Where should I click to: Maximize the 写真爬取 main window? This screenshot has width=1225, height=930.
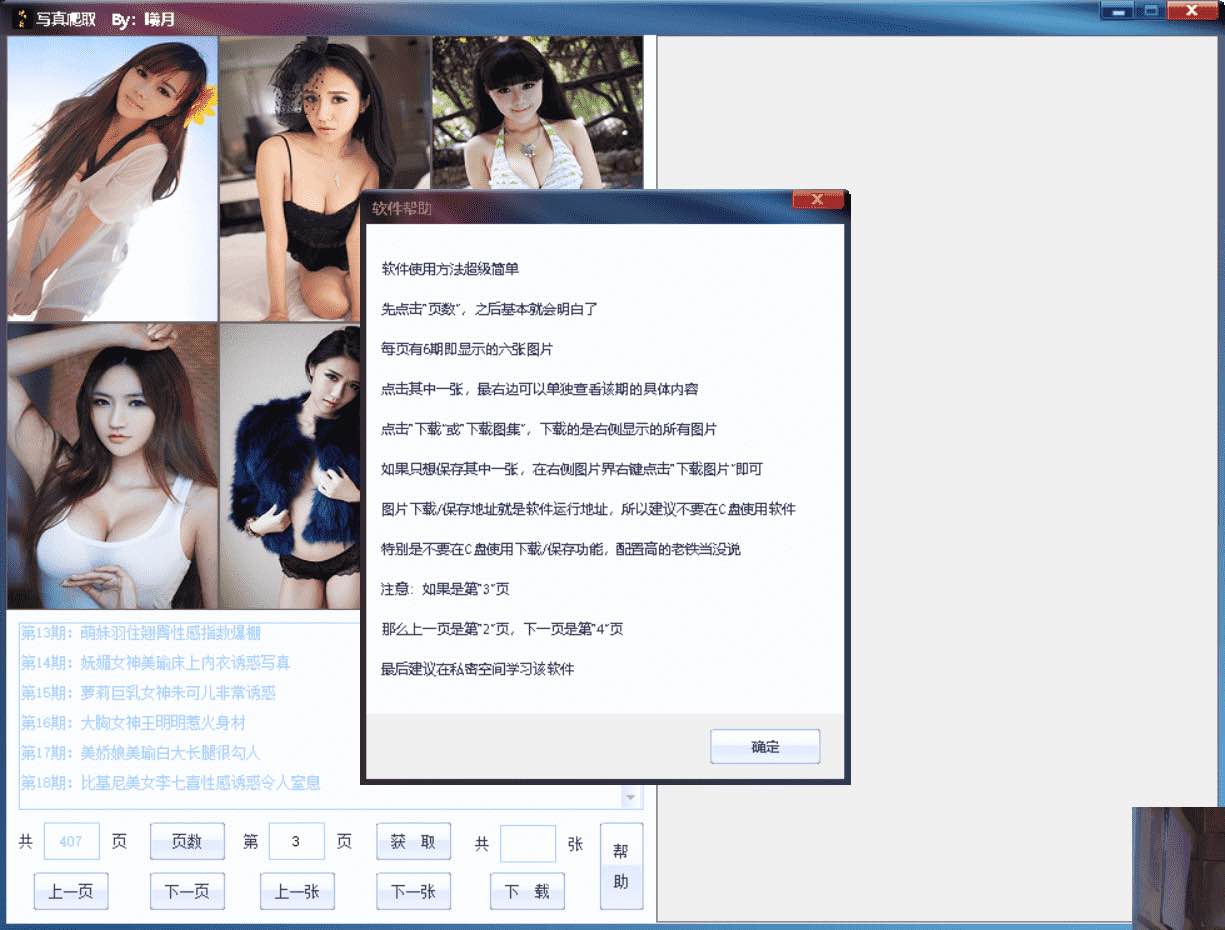(1151, 11)
